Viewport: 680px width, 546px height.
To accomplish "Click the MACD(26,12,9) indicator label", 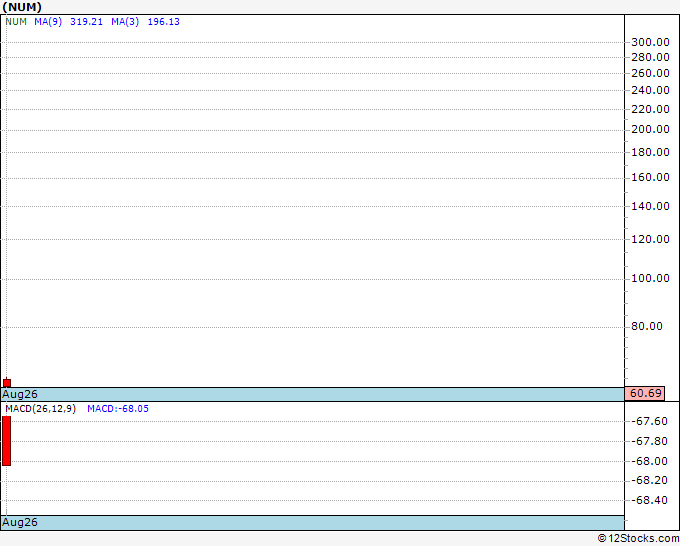I will coord(40,409).
